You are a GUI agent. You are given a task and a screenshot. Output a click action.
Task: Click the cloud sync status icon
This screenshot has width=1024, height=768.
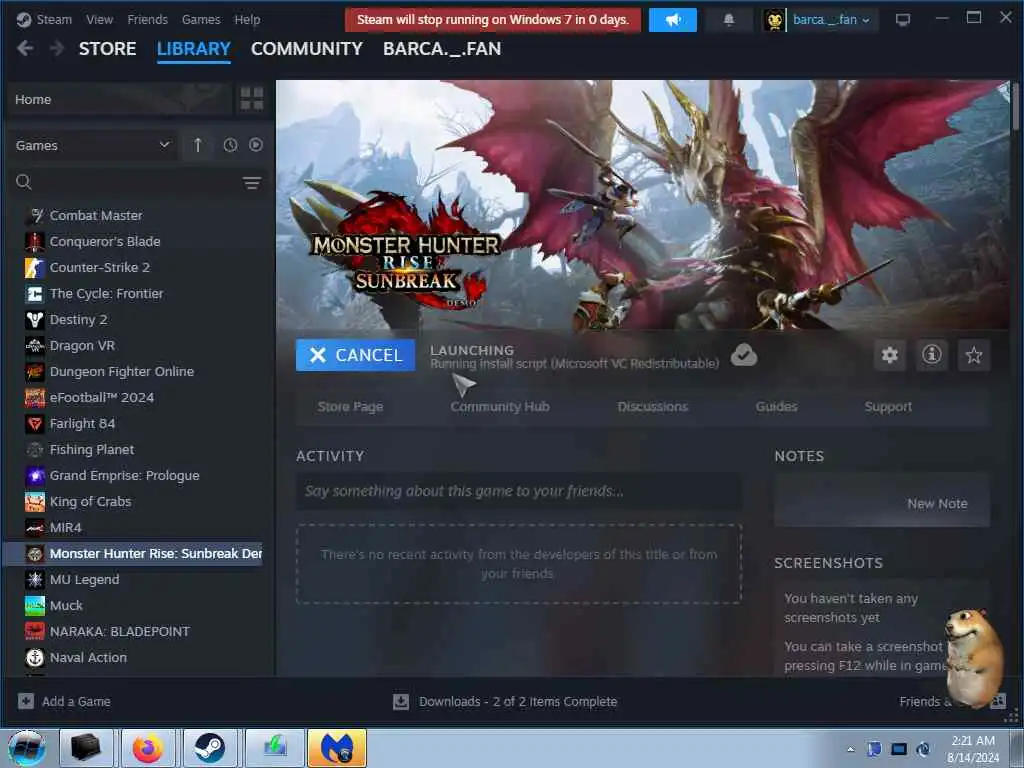pyautogui.click(x=744, y=355)
